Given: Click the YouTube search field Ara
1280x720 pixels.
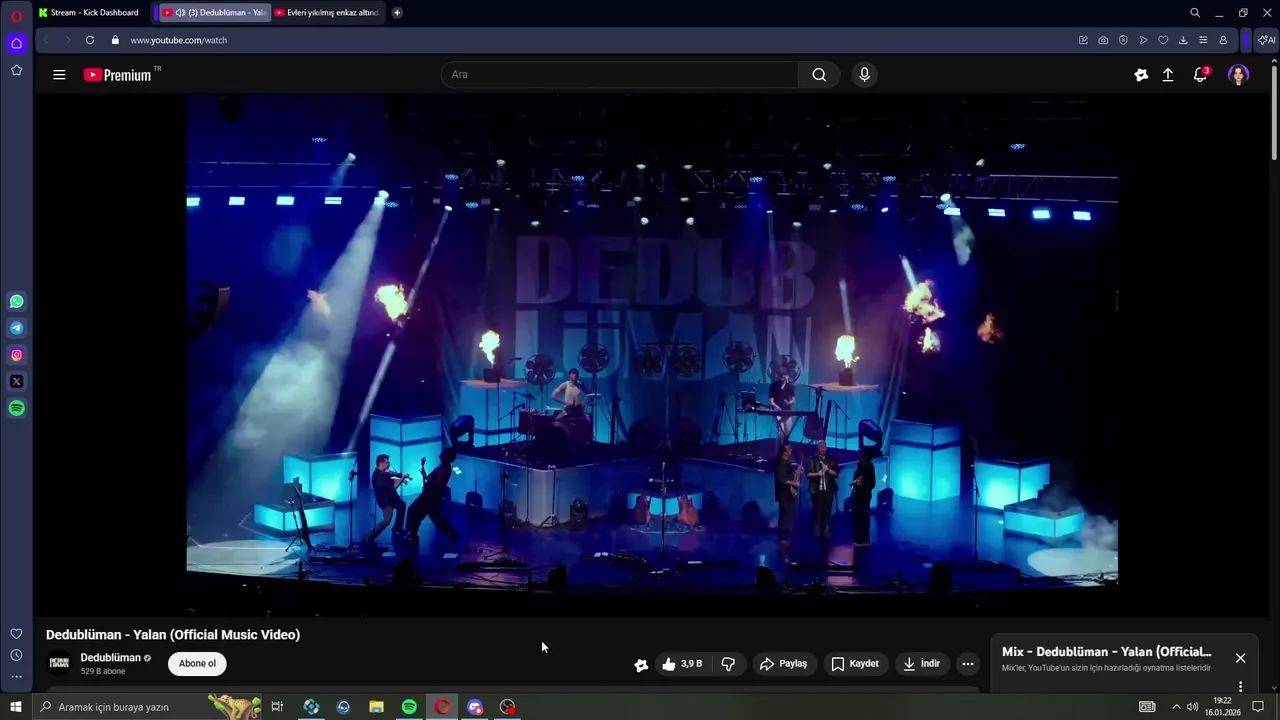Looking at the screenshot, I should tap(620, 74).
